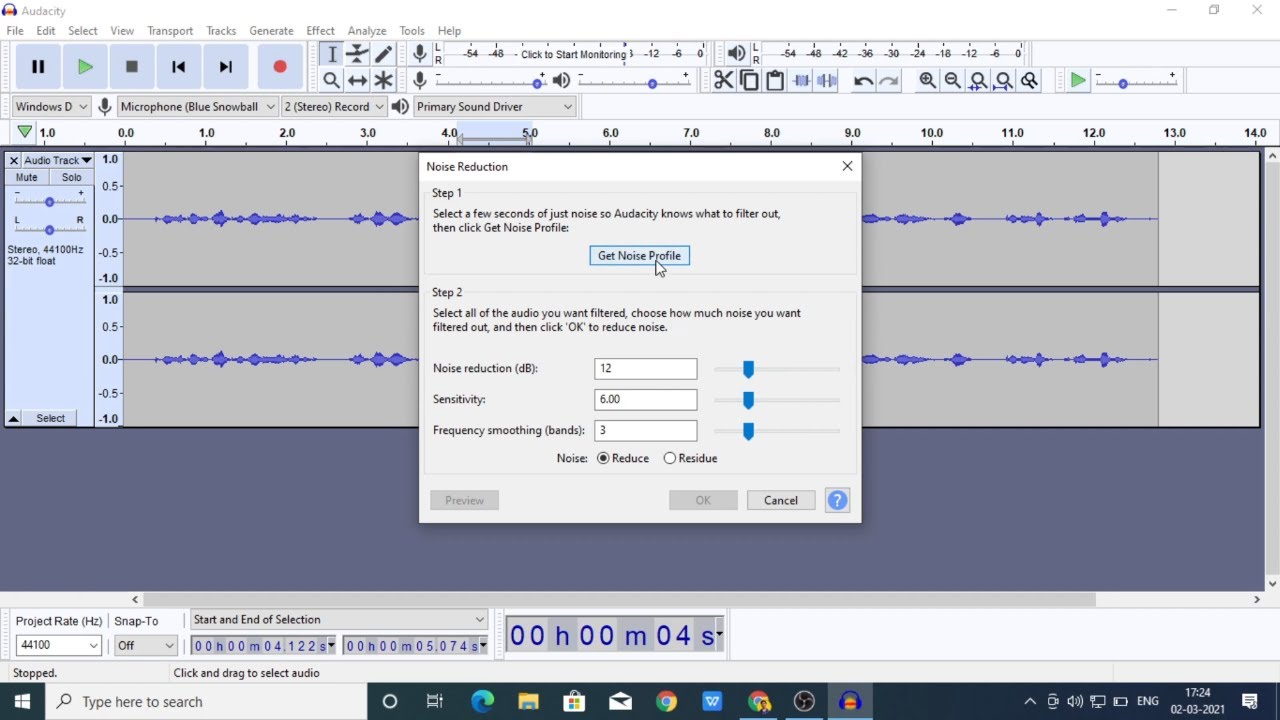The image size is (1280, 720).
Task: Toggle Mute on the audio track
Action: [x=26, y=177]
